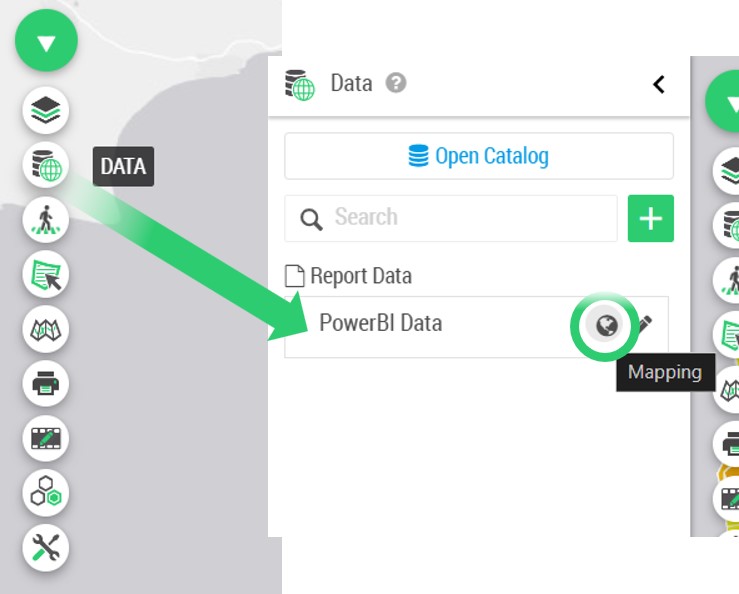Click the Data panel help question mark
Image resolution: width=739 pixels, height=594 pixels.
click(x=396, y=83)
